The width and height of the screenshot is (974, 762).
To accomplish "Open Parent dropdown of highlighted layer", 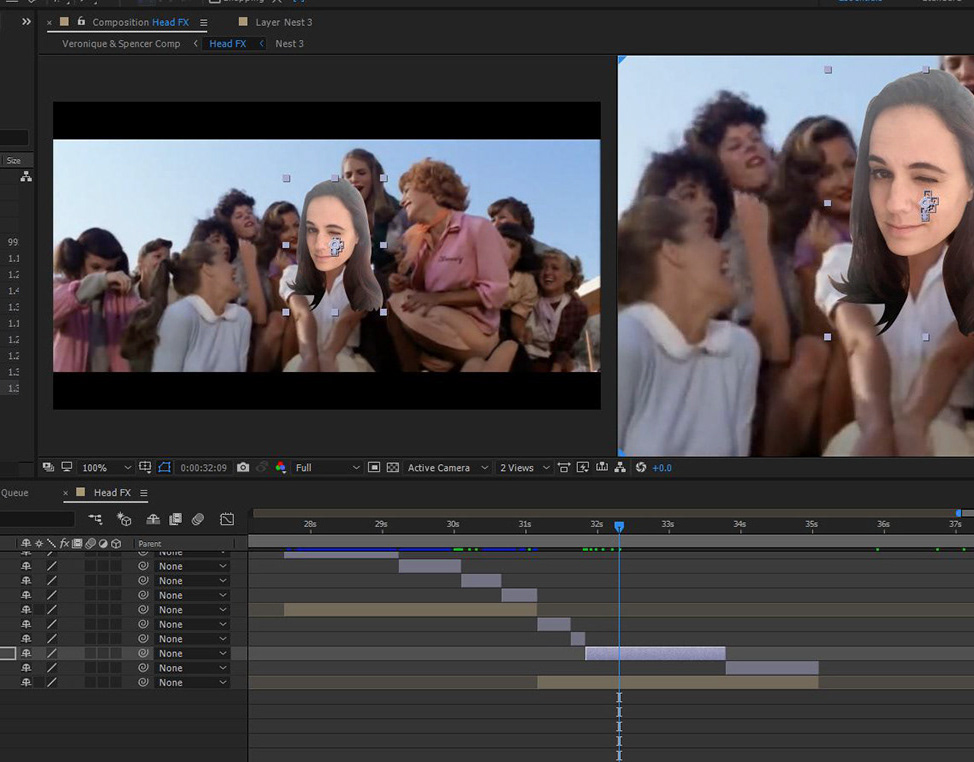I will [192, 653].
